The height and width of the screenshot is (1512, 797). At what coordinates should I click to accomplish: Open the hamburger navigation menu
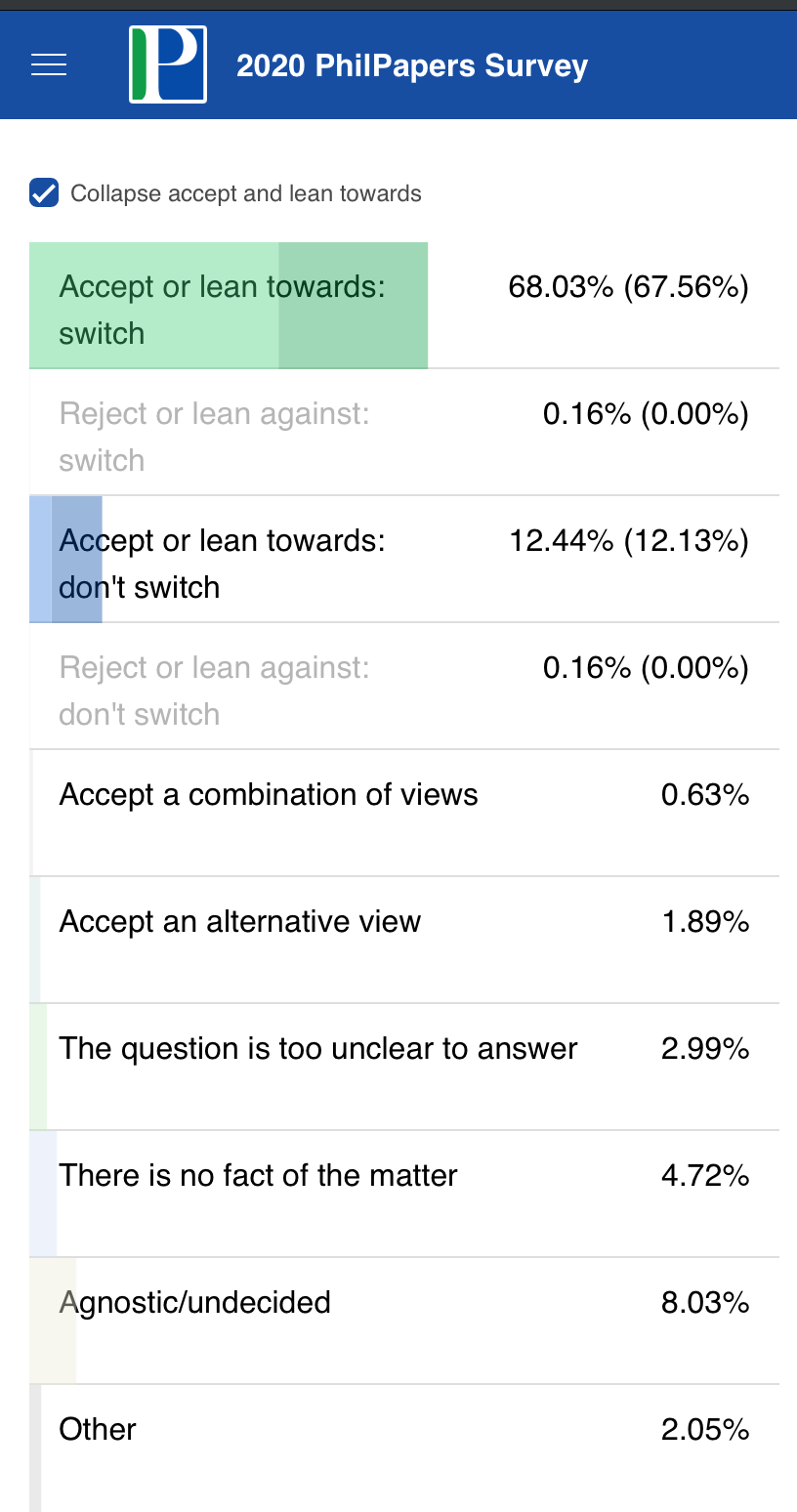pyautogui.click(x=49, y=65)
